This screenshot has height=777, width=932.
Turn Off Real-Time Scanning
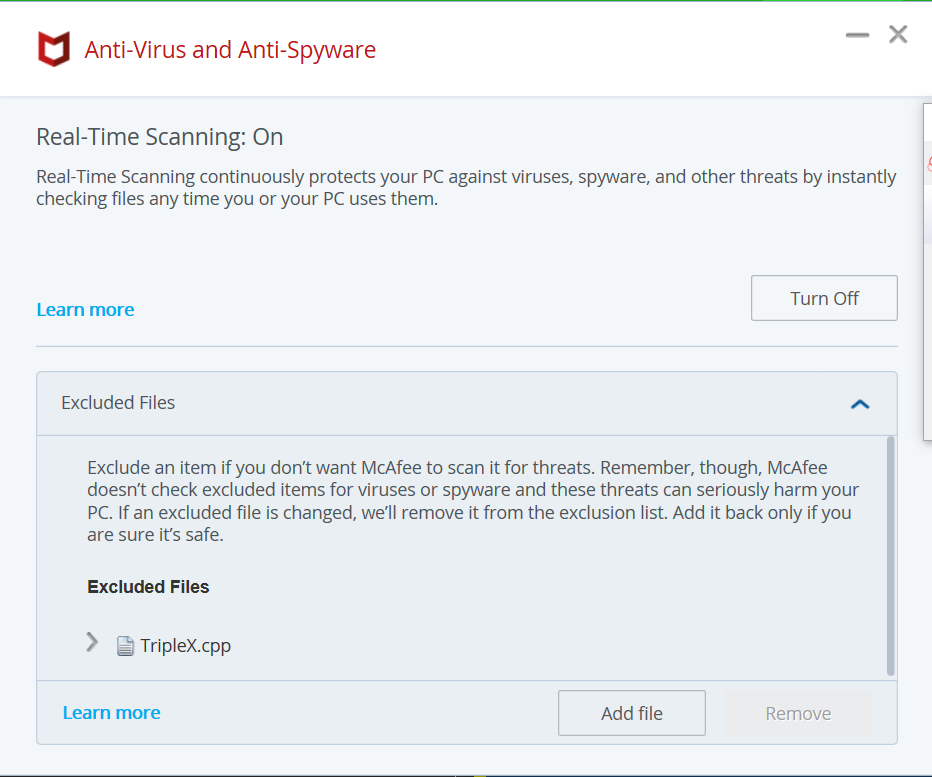(x=824, y=298)
